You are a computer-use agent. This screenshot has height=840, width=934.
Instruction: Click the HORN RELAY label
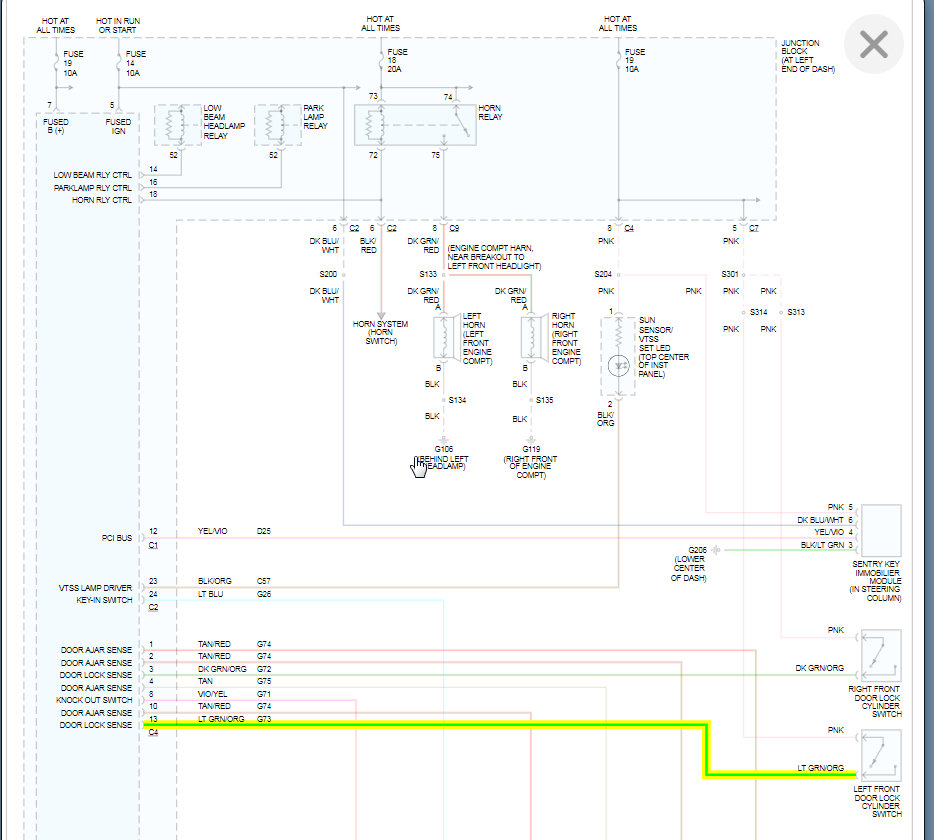[x=490, y=113]
